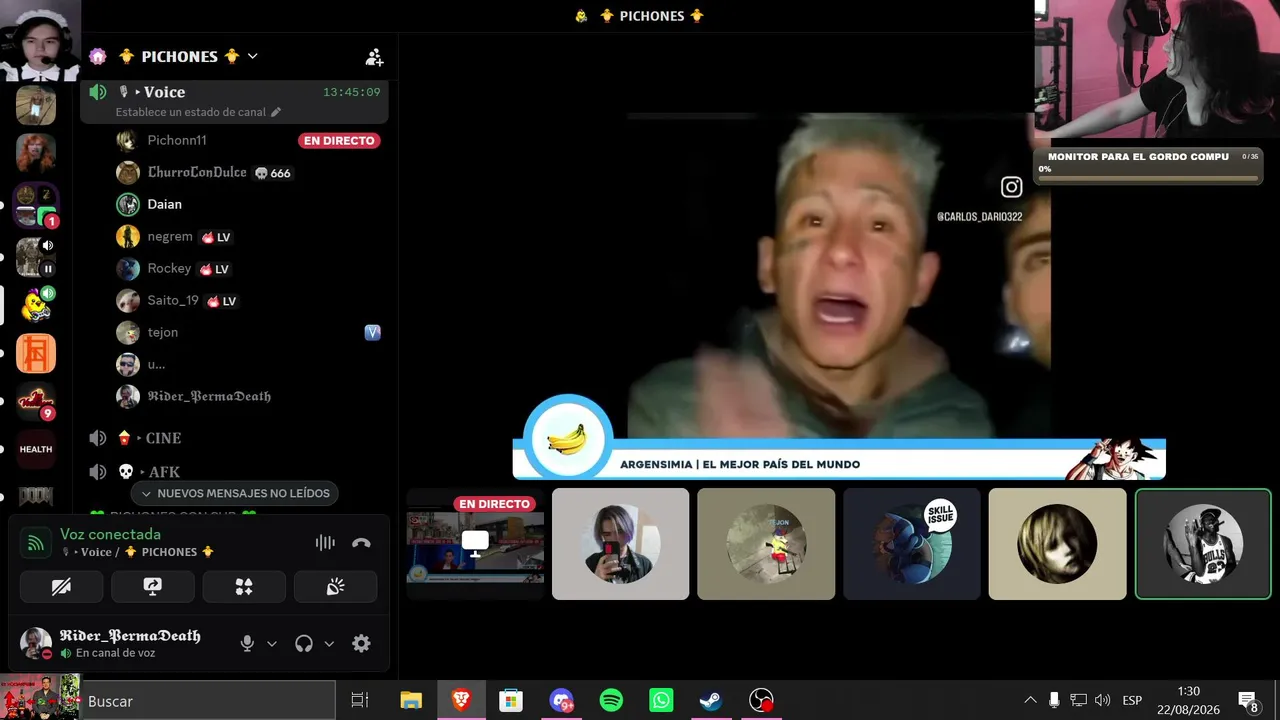Open the input device options chevron
Screen dimensions: 1280x720
271,644
